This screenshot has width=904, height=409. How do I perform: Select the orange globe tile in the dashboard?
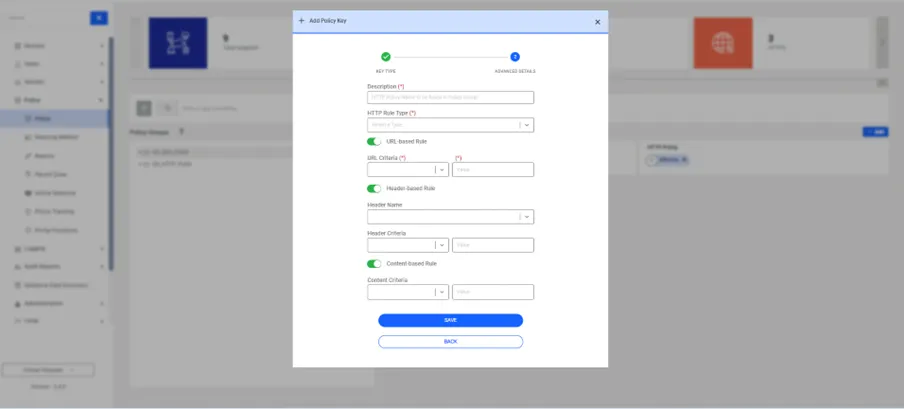(723, 43)
